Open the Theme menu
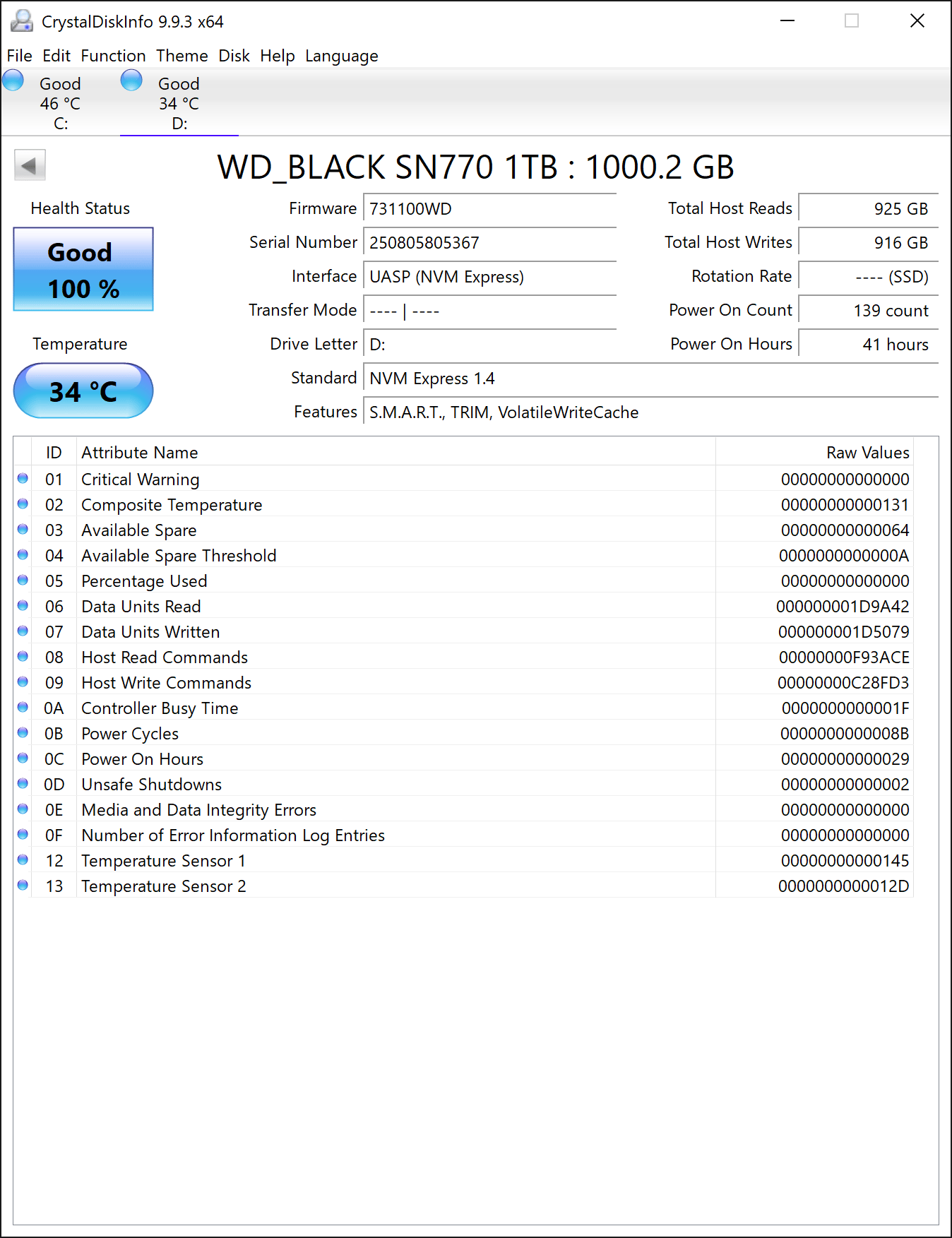 click(182, 56)
